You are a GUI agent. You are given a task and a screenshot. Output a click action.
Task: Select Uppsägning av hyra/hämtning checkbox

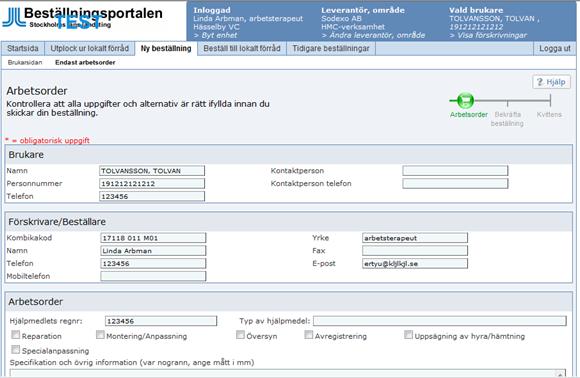coord(408,335)
